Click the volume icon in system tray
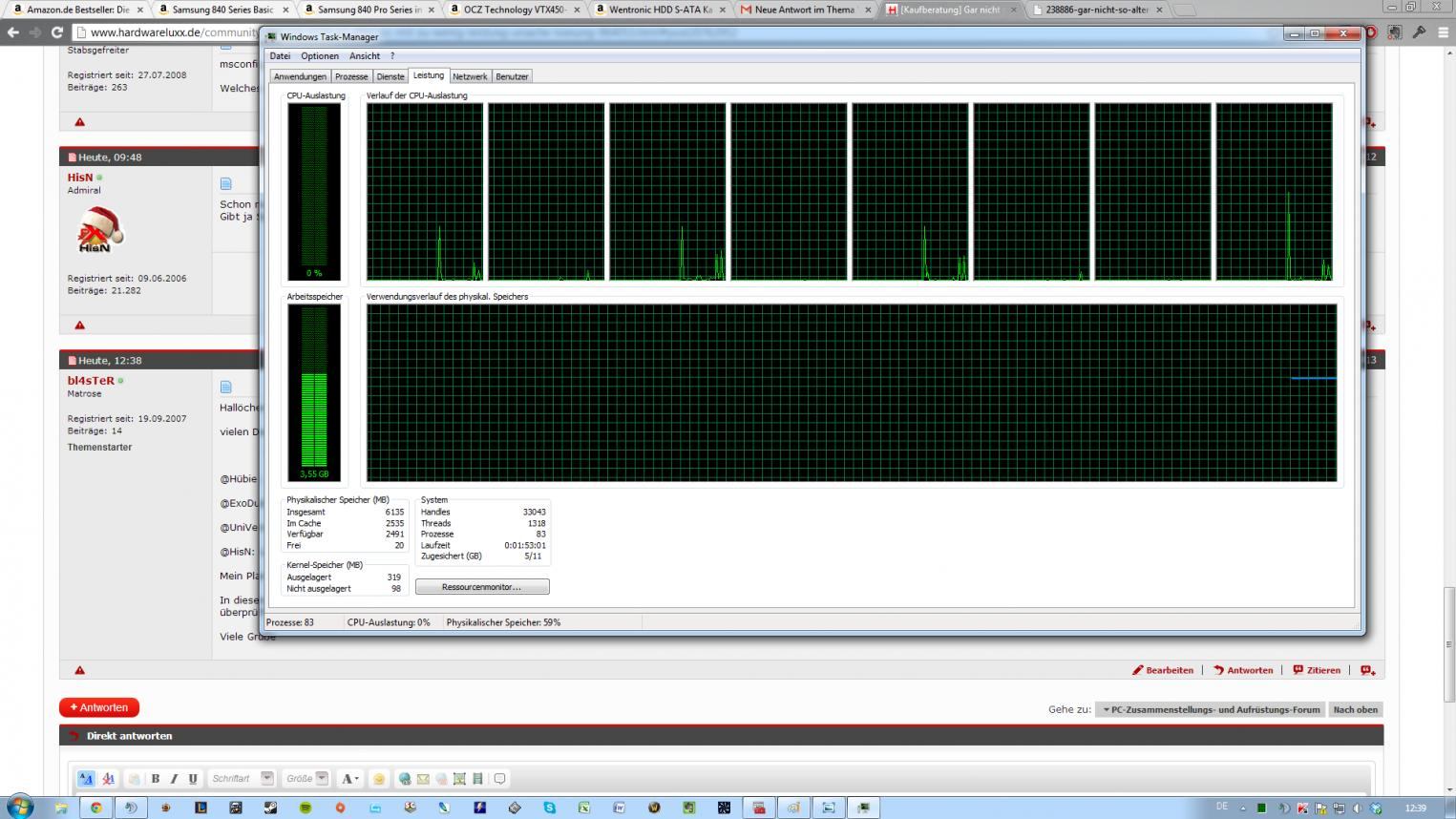 point(1358,808)
